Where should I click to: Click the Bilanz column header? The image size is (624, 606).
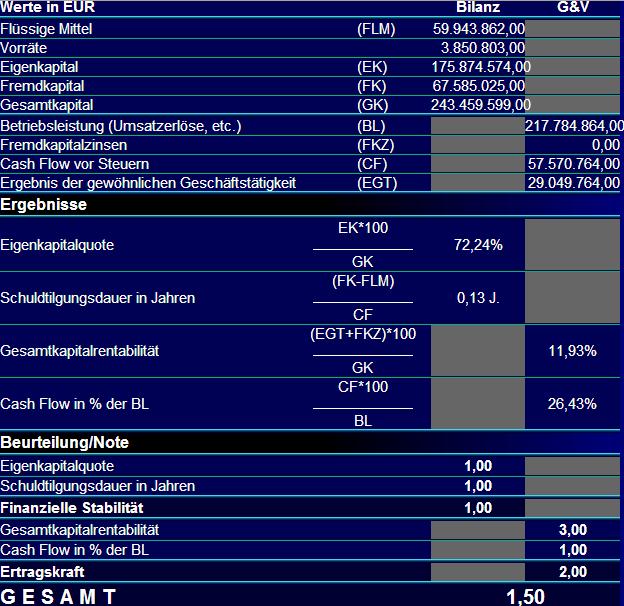(x=478, y=7)
